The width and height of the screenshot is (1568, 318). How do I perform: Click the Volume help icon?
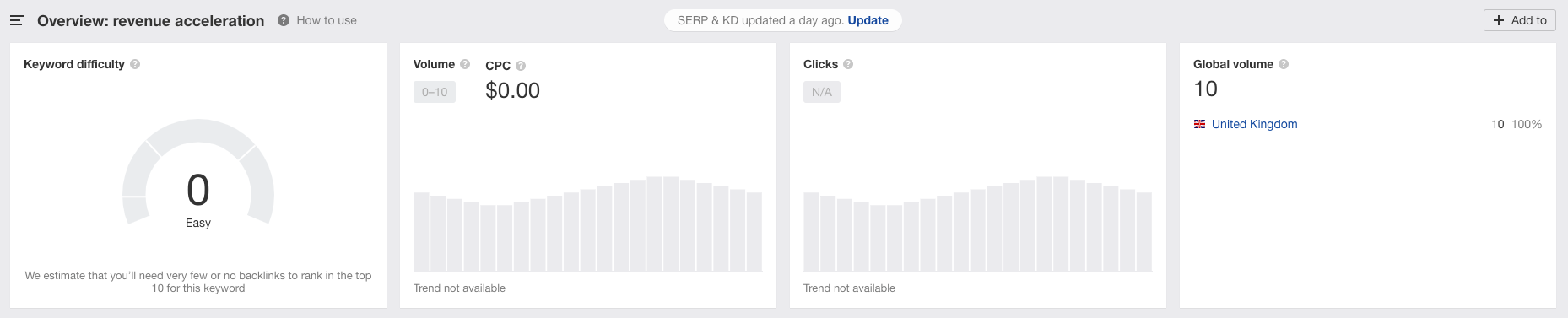(x=465, y=64)
